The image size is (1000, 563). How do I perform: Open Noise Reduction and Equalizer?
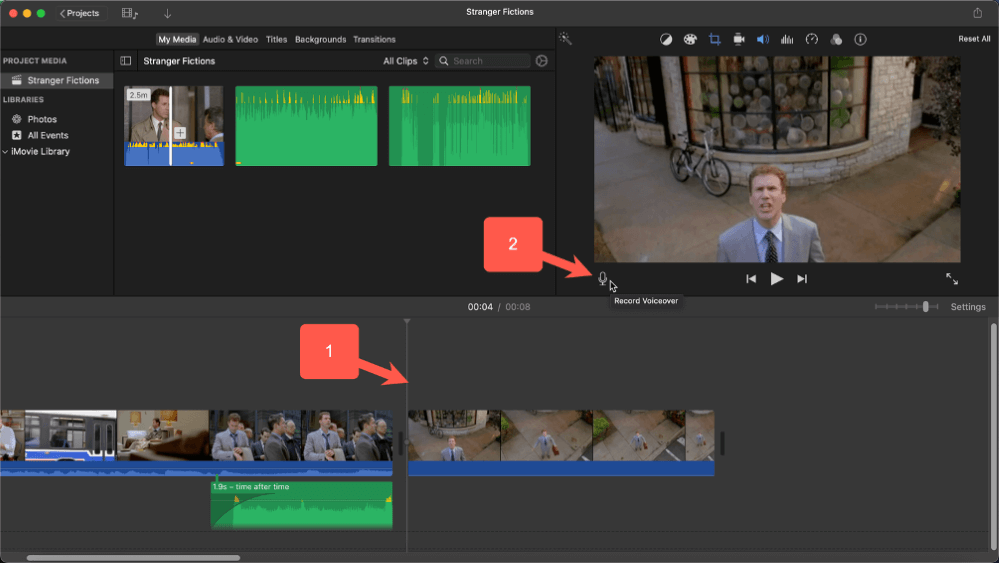pos(787,40)
